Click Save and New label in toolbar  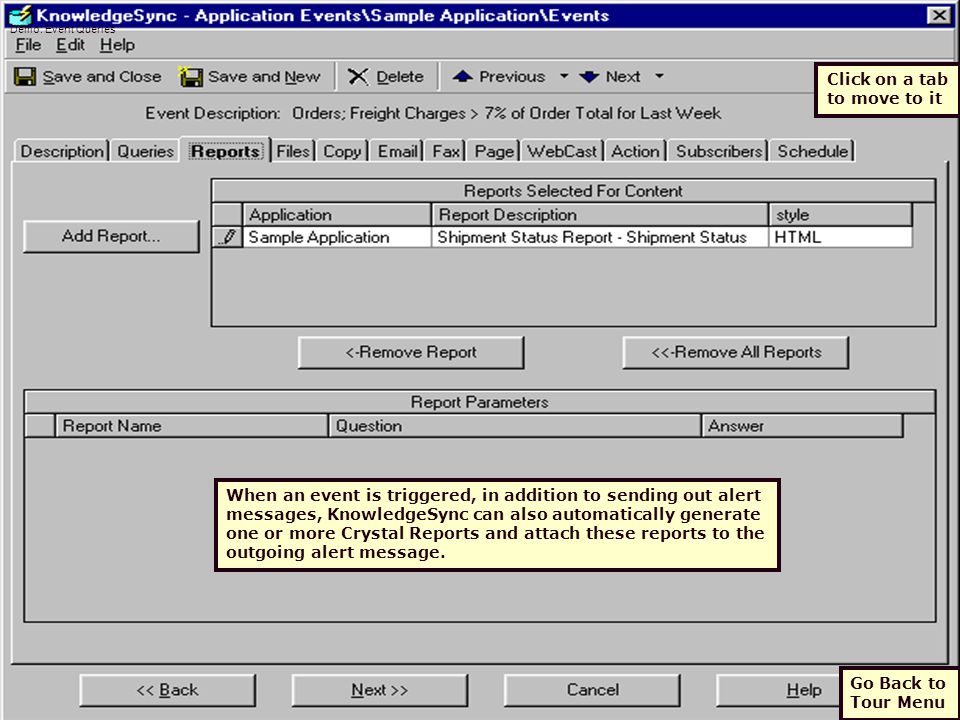click(x=264, y=77)
